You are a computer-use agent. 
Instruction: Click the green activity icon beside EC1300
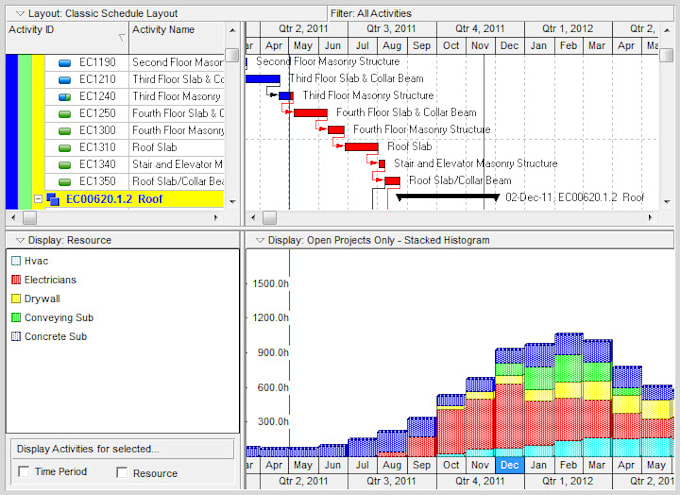[x=65, y=131]
